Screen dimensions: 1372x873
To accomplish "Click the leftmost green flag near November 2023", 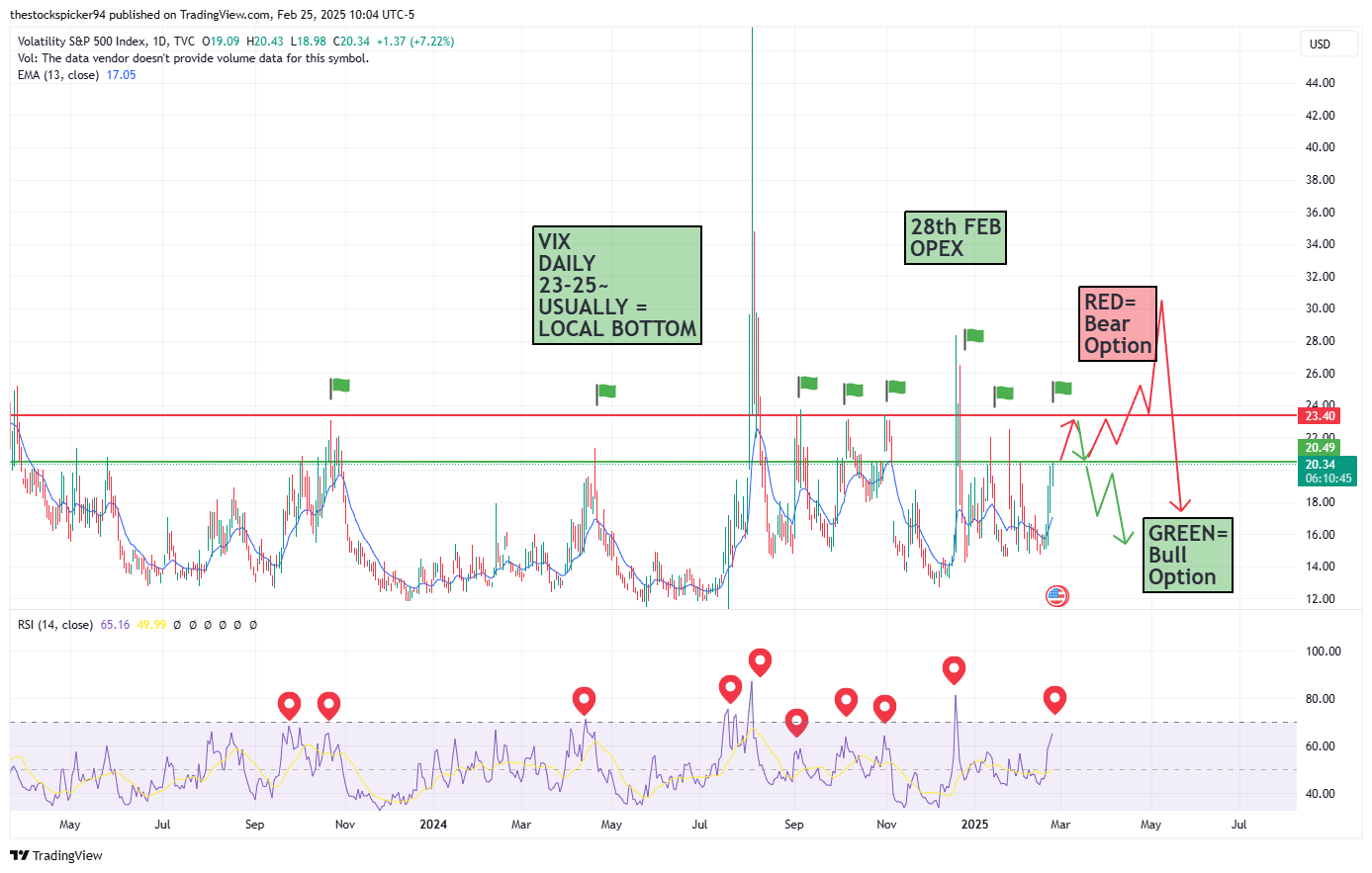I will tap(339, 386).
